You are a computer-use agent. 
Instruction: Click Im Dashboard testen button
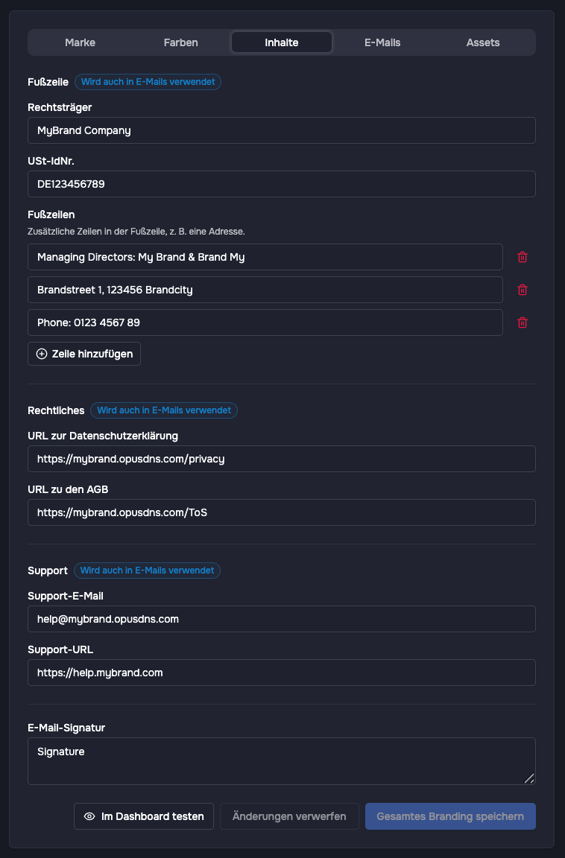[x=144, y=816]
